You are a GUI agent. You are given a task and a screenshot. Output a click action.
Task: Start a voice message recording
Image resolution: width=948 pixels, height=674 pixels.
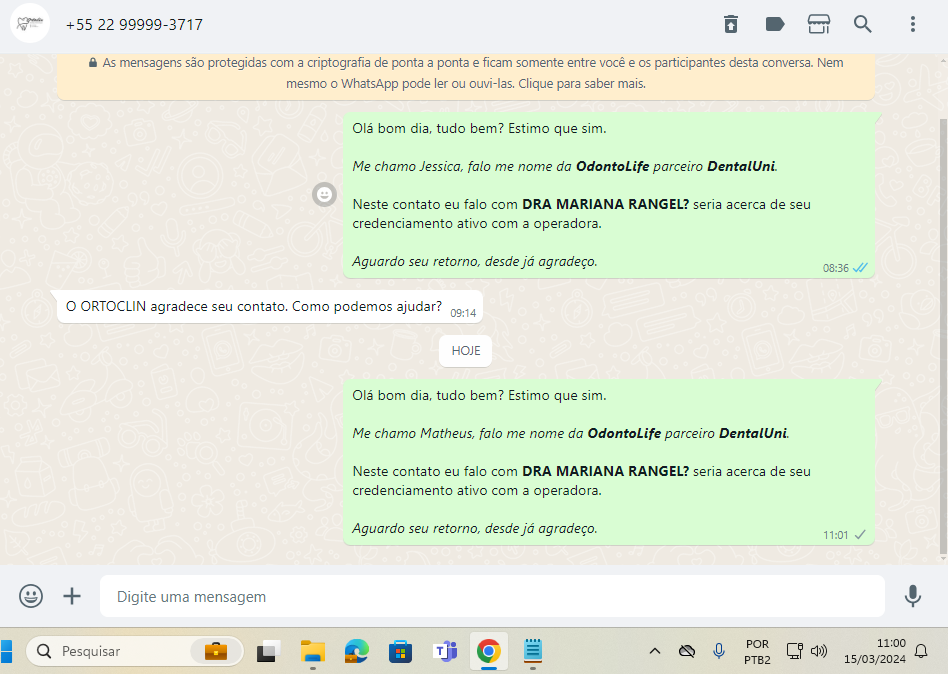tap(913, 596)
